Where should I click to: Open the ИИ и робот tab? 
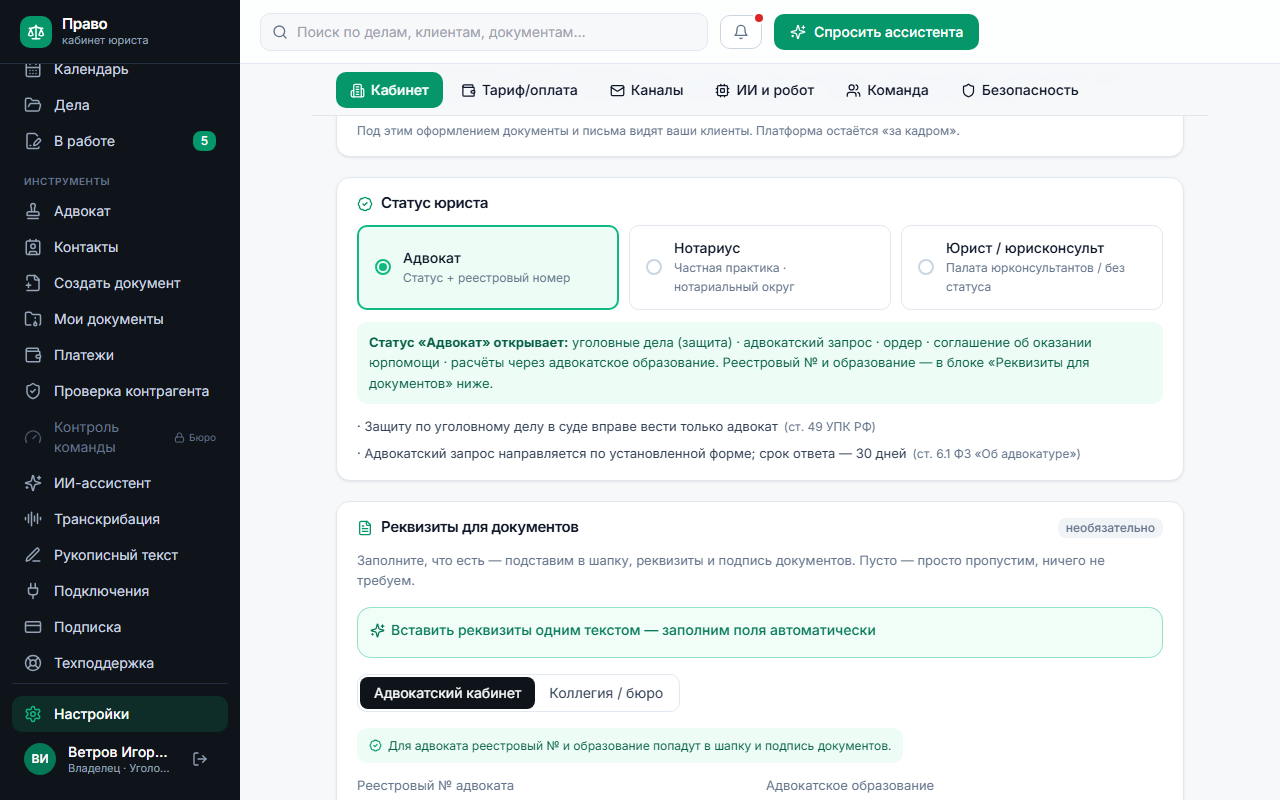tap(765, 90)
